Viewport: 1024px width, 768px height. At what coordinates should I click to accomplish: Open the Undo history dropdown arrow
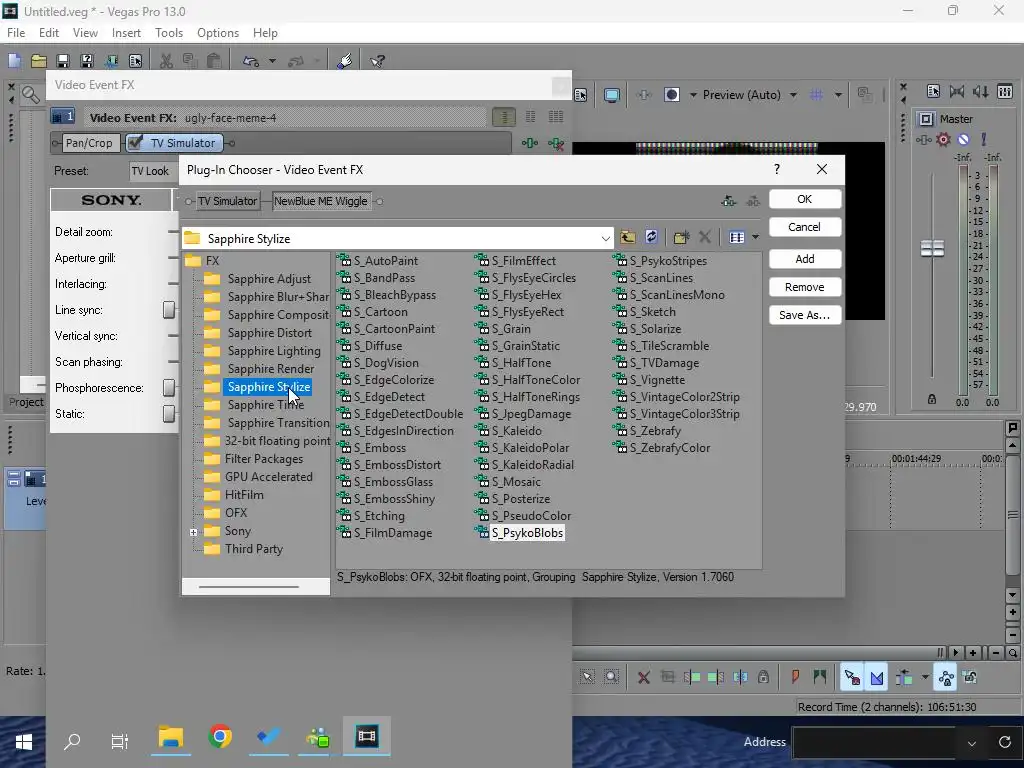[x=272, y=61]
